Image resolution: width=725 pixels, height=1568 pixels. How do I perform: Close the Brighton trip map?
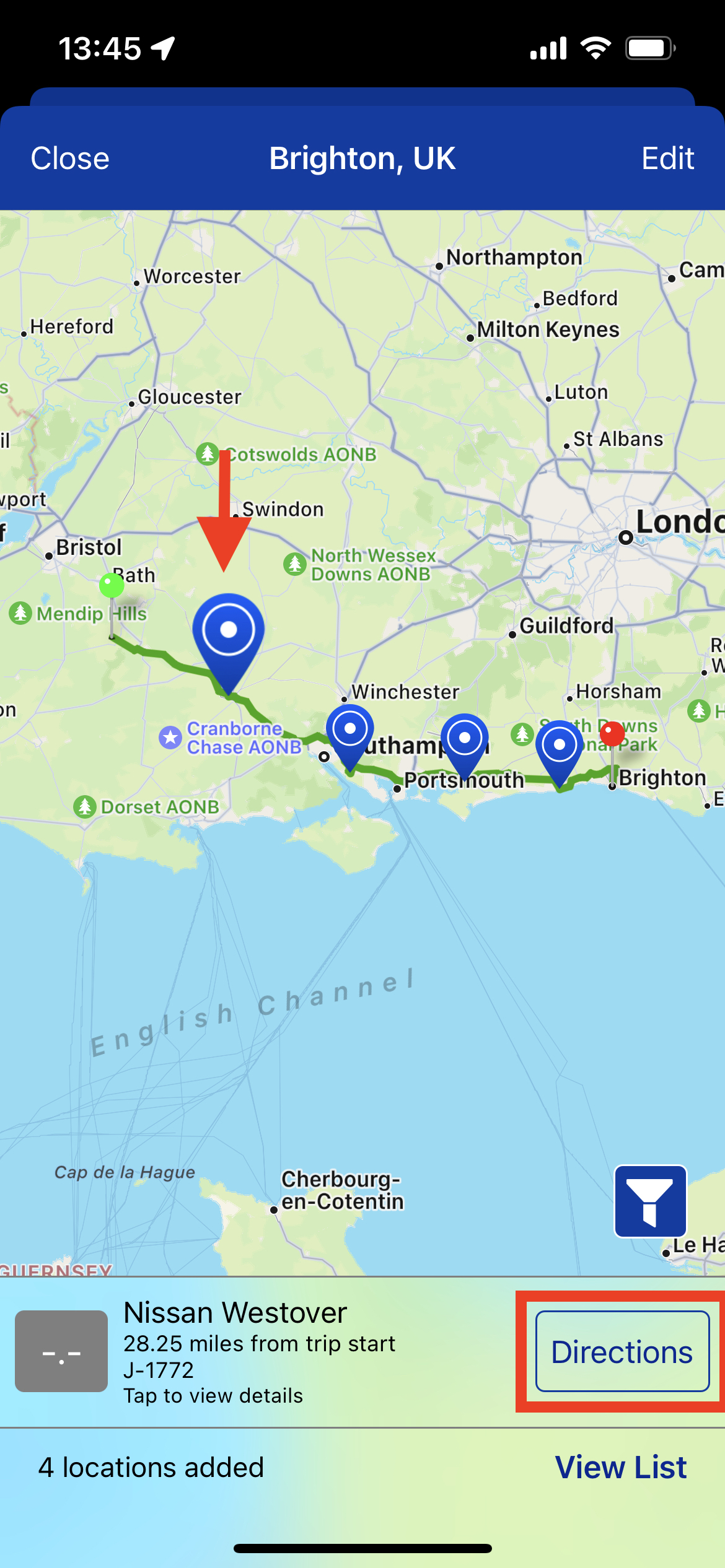(x=70, y=159)
